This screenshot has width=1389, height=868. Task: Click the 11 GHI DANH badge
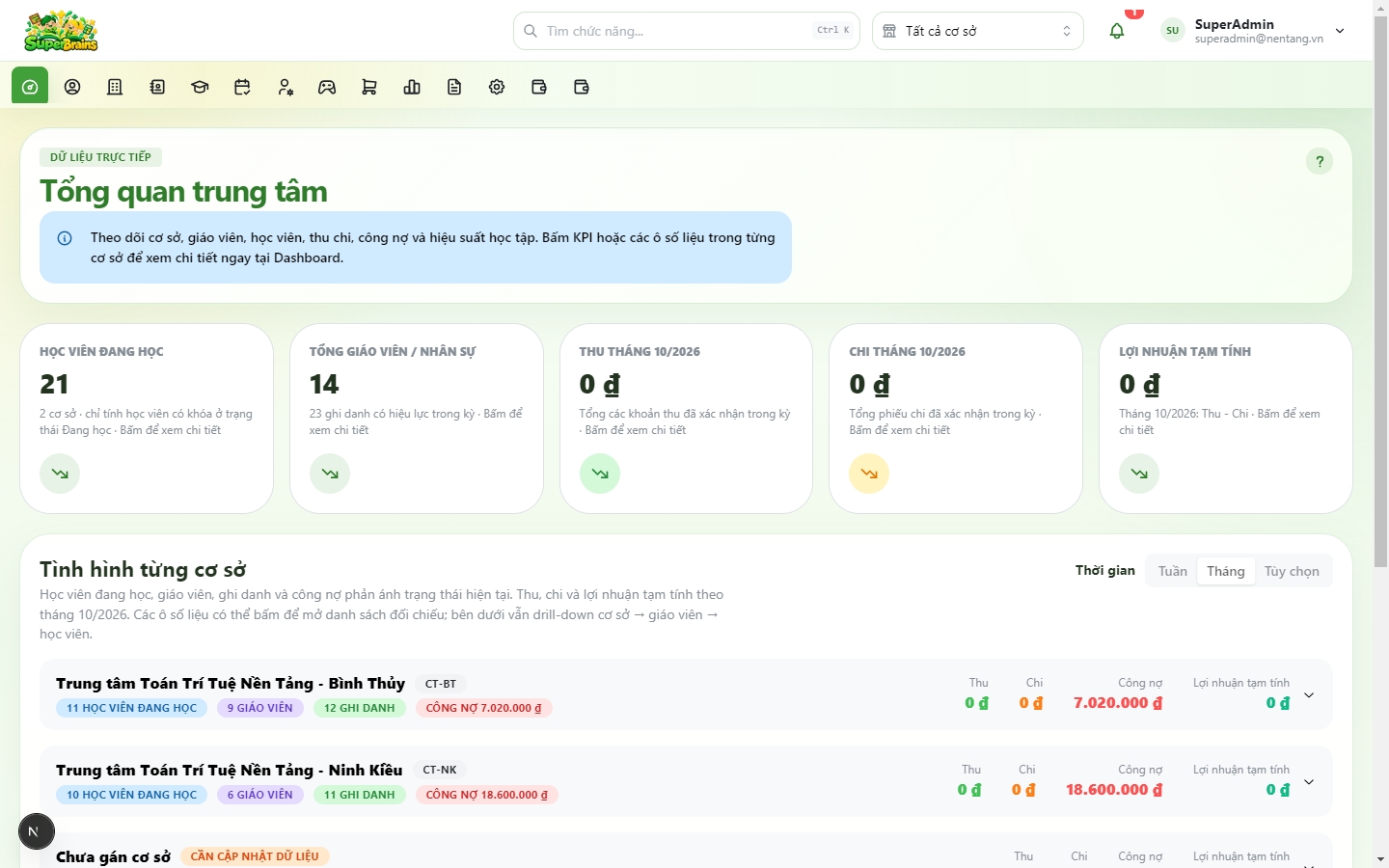tap(360, 795)
